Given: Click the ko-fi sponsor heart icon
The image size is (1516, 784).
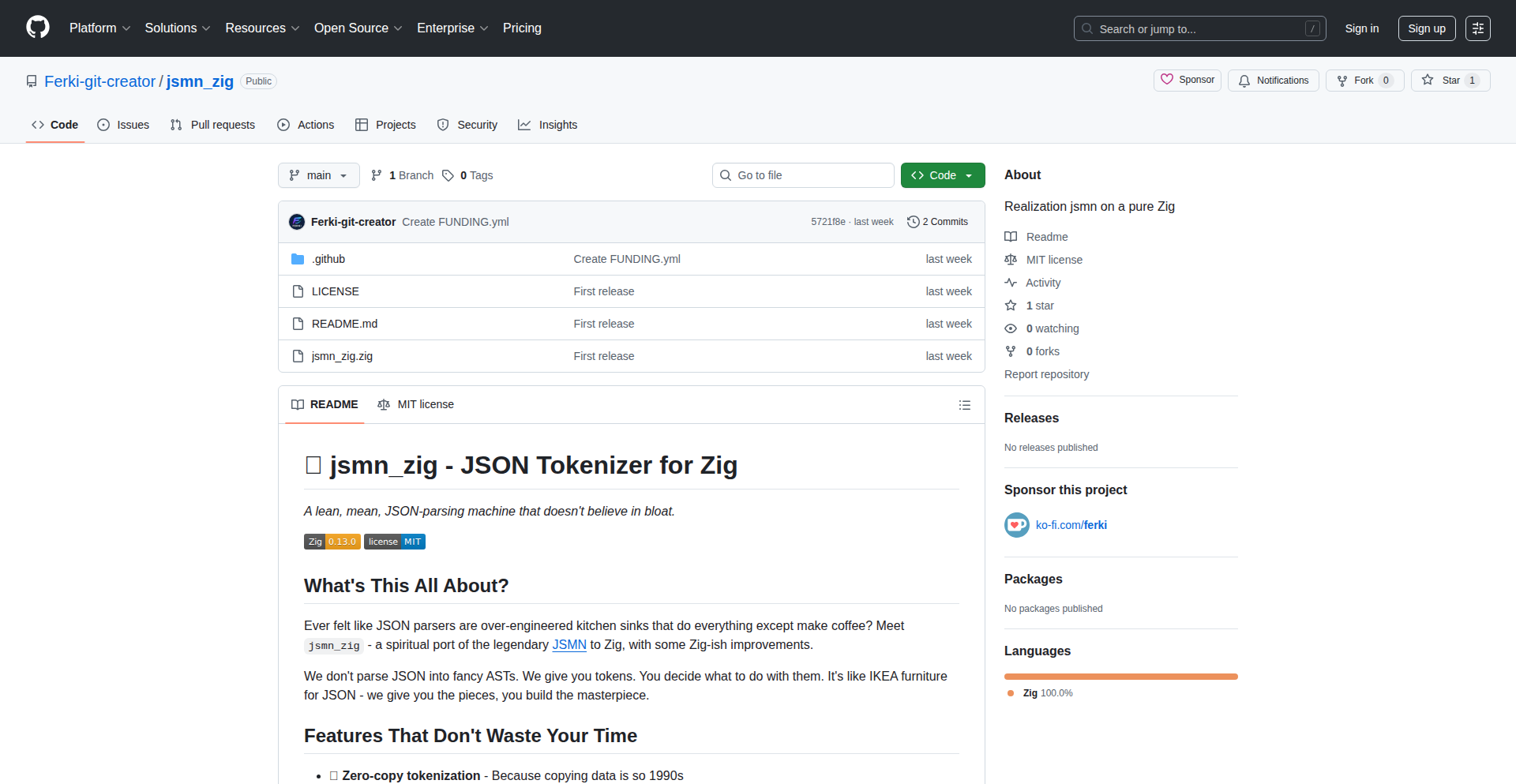Looking at the screenshot, I should [1016, 525].
